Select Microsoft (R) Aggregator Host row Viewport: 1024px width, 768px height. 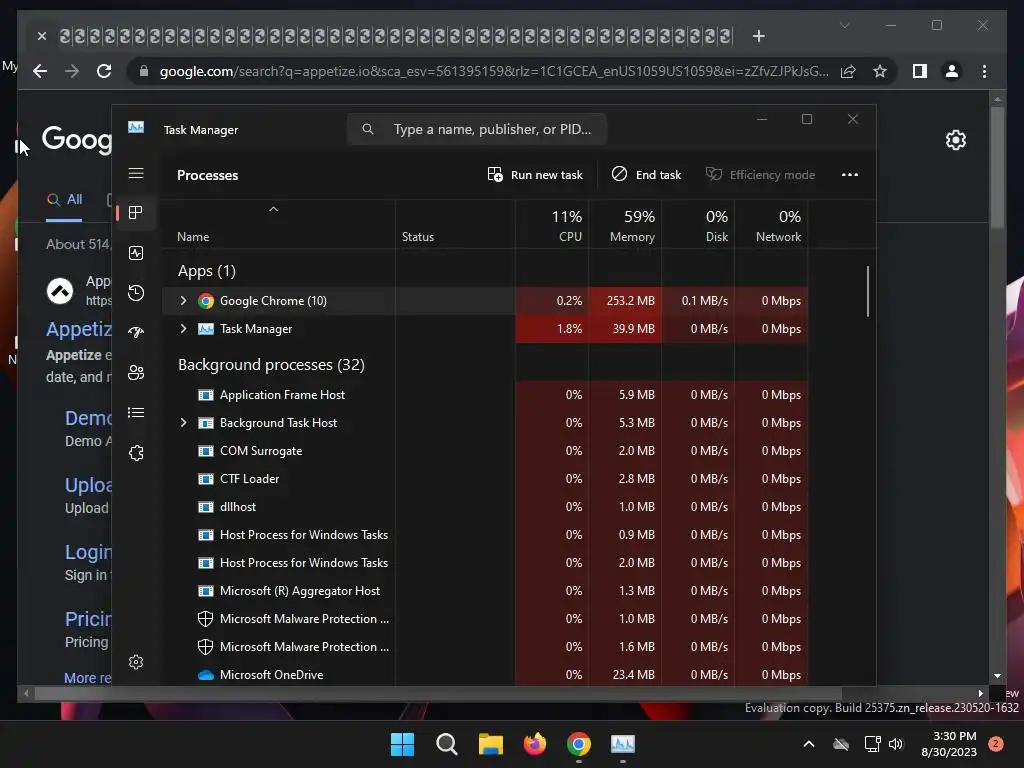(x=485, y=590)
